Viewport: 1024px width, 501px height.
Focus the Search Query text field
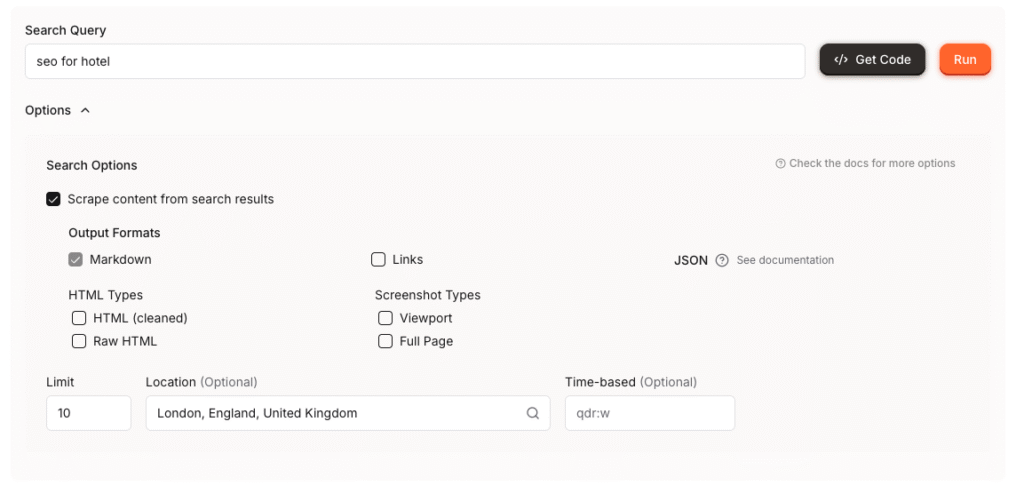click(x=414, y=61)
